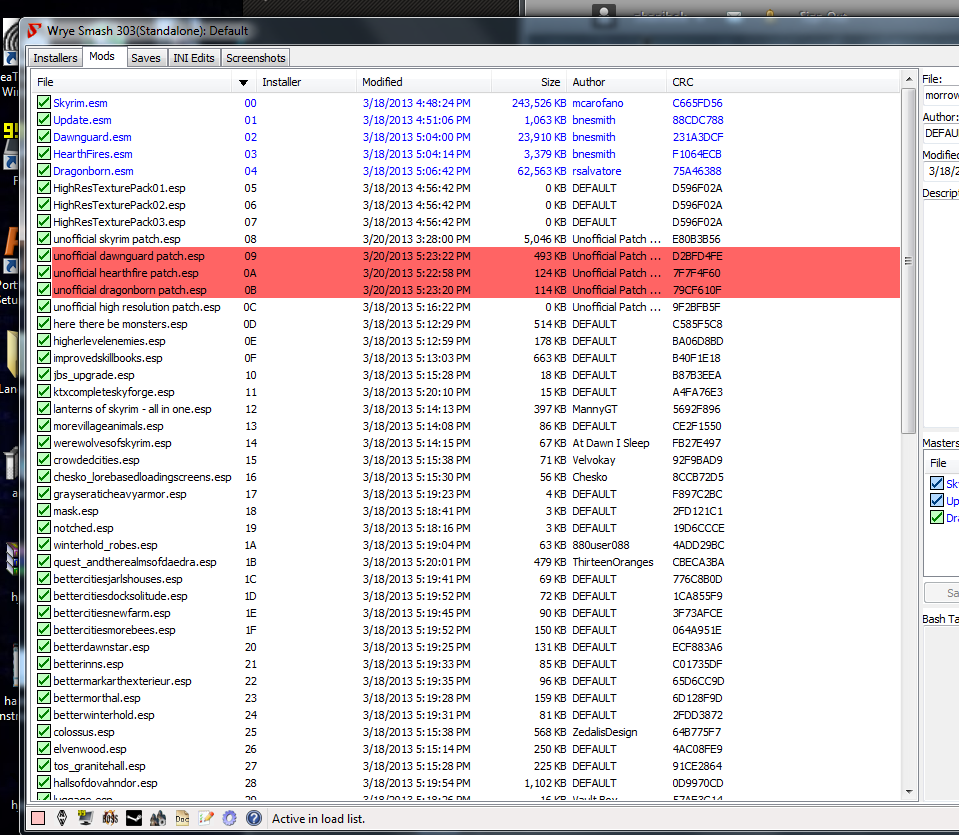Click the 'Active in load list.' status text
The width and height of the screenshot is (959, 835).
[318, 818]
